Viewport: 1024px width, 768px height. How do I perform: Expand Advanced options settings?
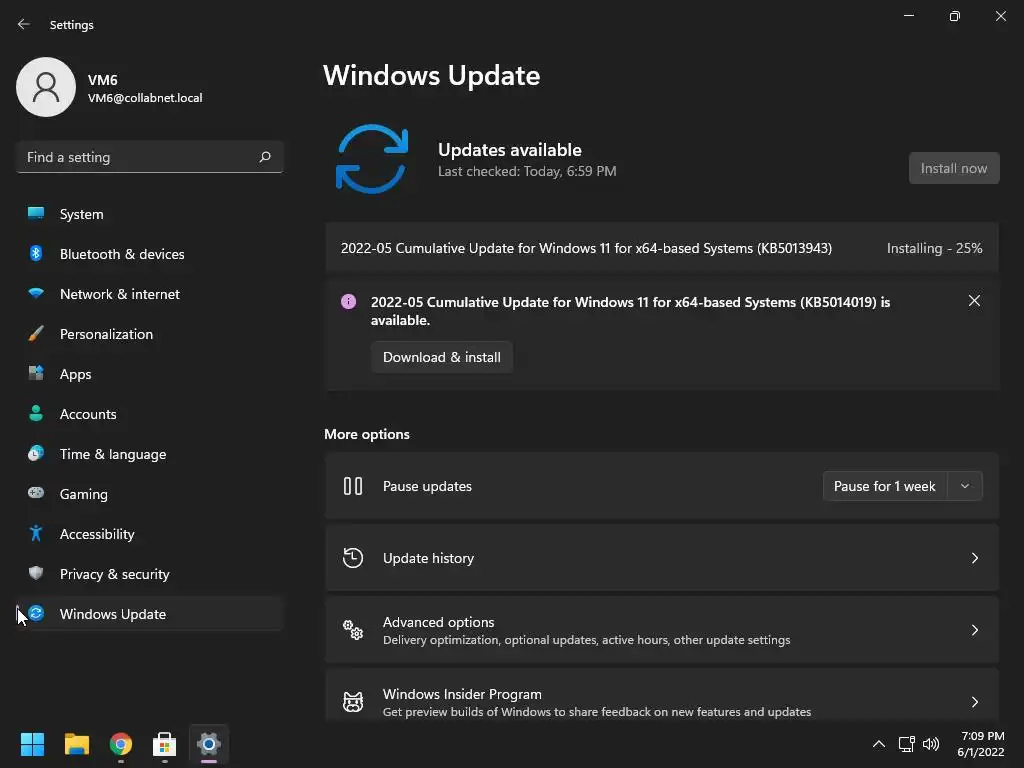tap(662, 630)
